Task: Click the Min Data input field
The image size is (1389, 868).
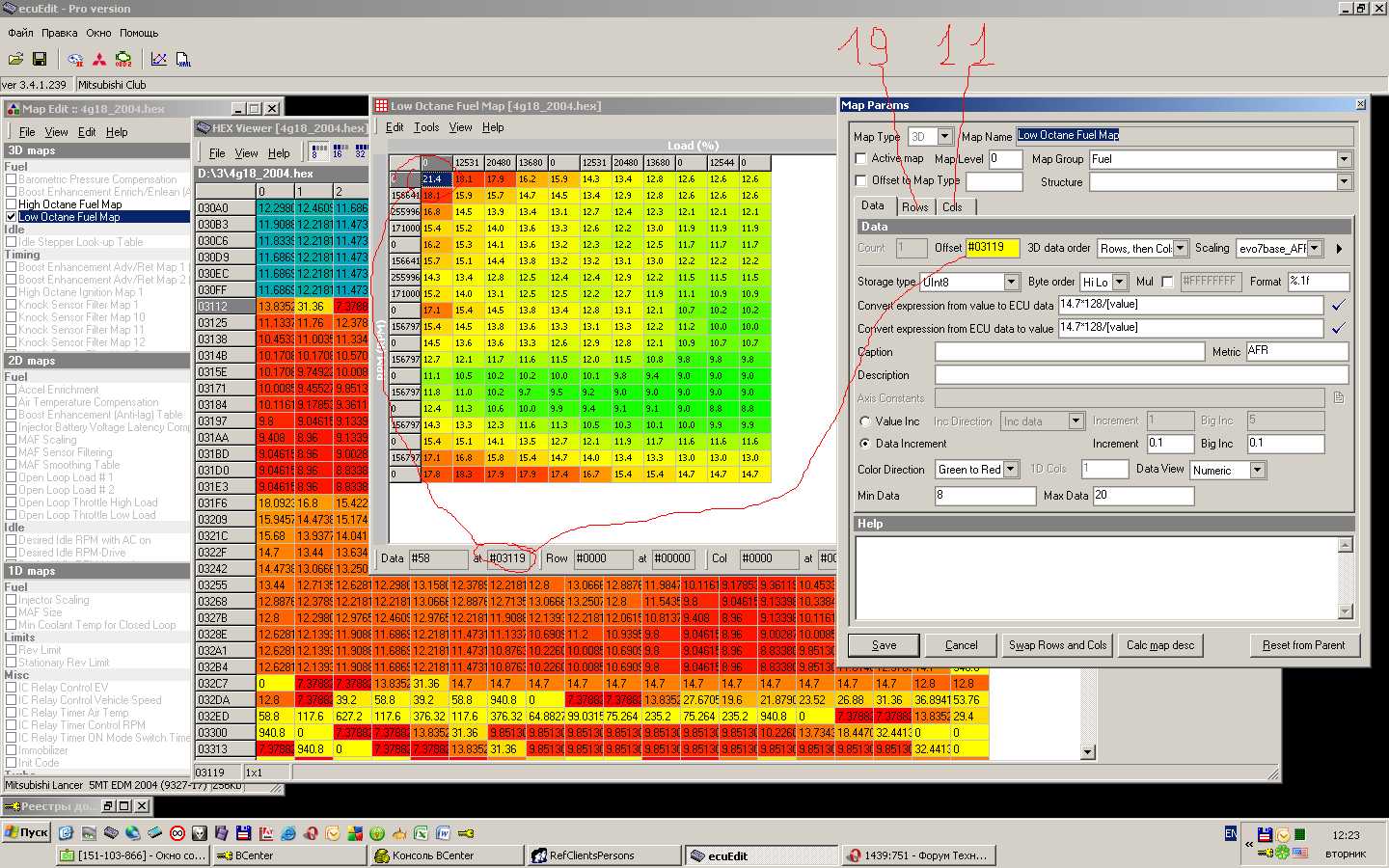Action: click(985, 496)
